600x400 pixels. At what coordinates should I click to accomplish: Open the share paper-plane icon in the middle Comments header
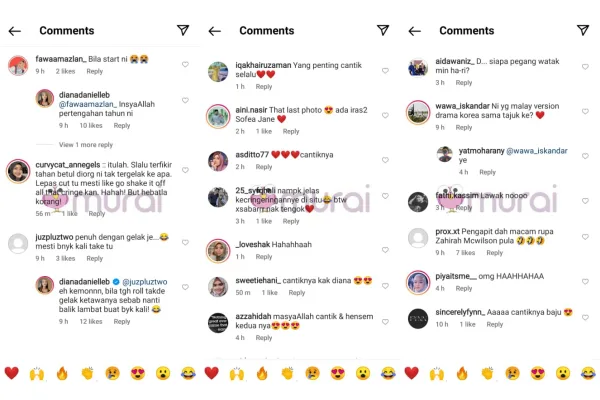tap(383, 30)
